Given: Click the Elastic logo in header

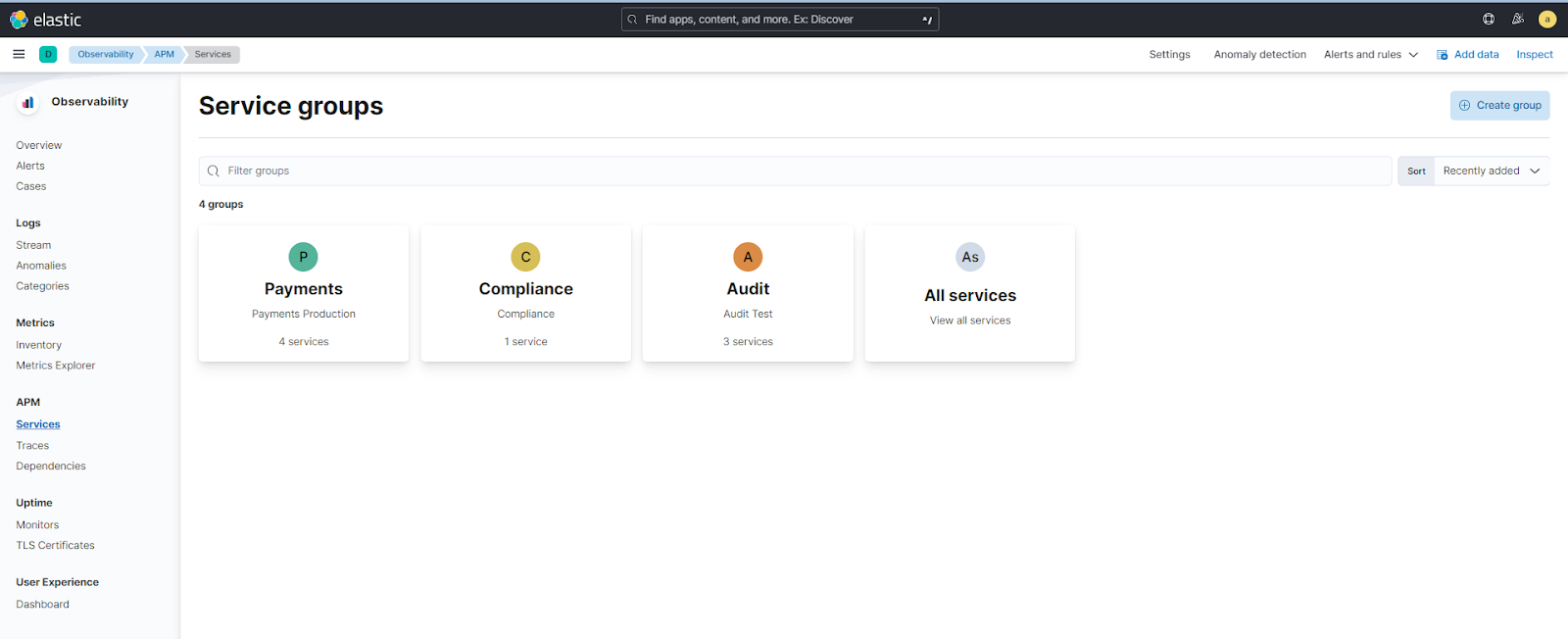Looking at the screenshot, I should click(x=45, y=20).
